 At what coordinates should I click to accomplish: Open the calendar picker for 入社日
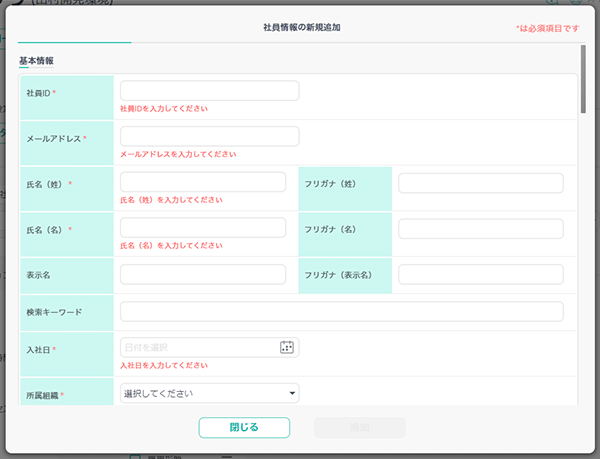click(x=287, y=347)
